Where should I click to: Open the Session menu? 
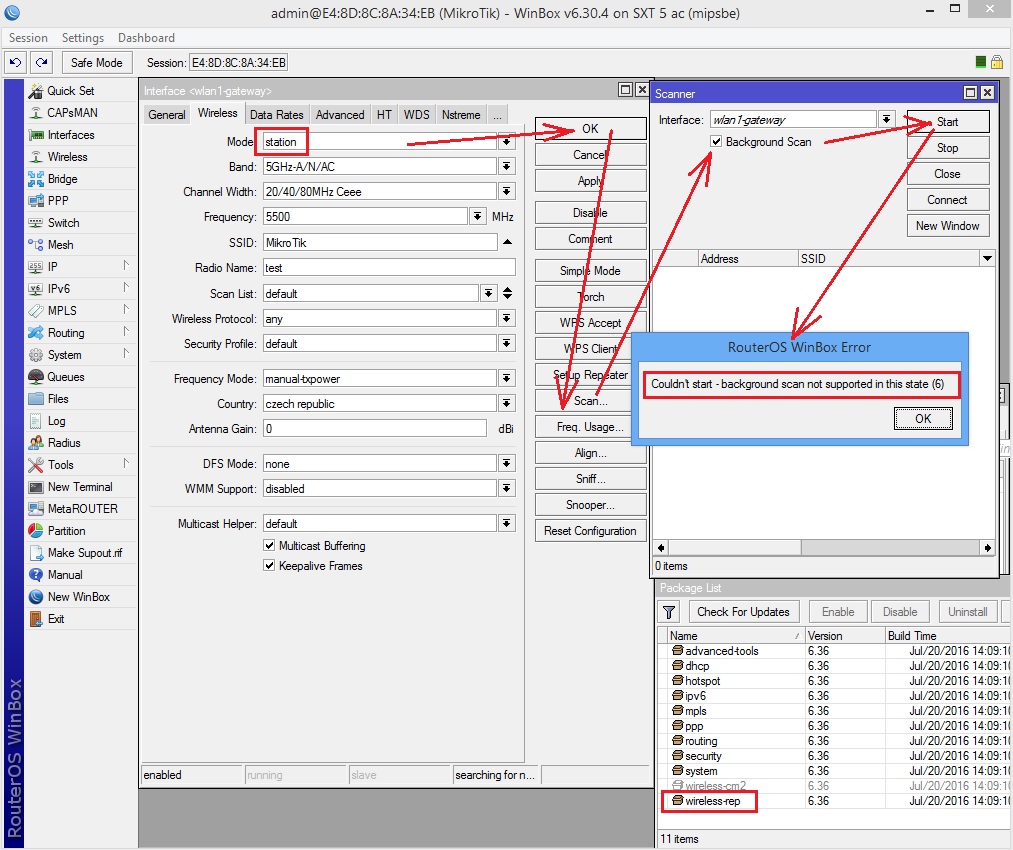click(28, 38)
